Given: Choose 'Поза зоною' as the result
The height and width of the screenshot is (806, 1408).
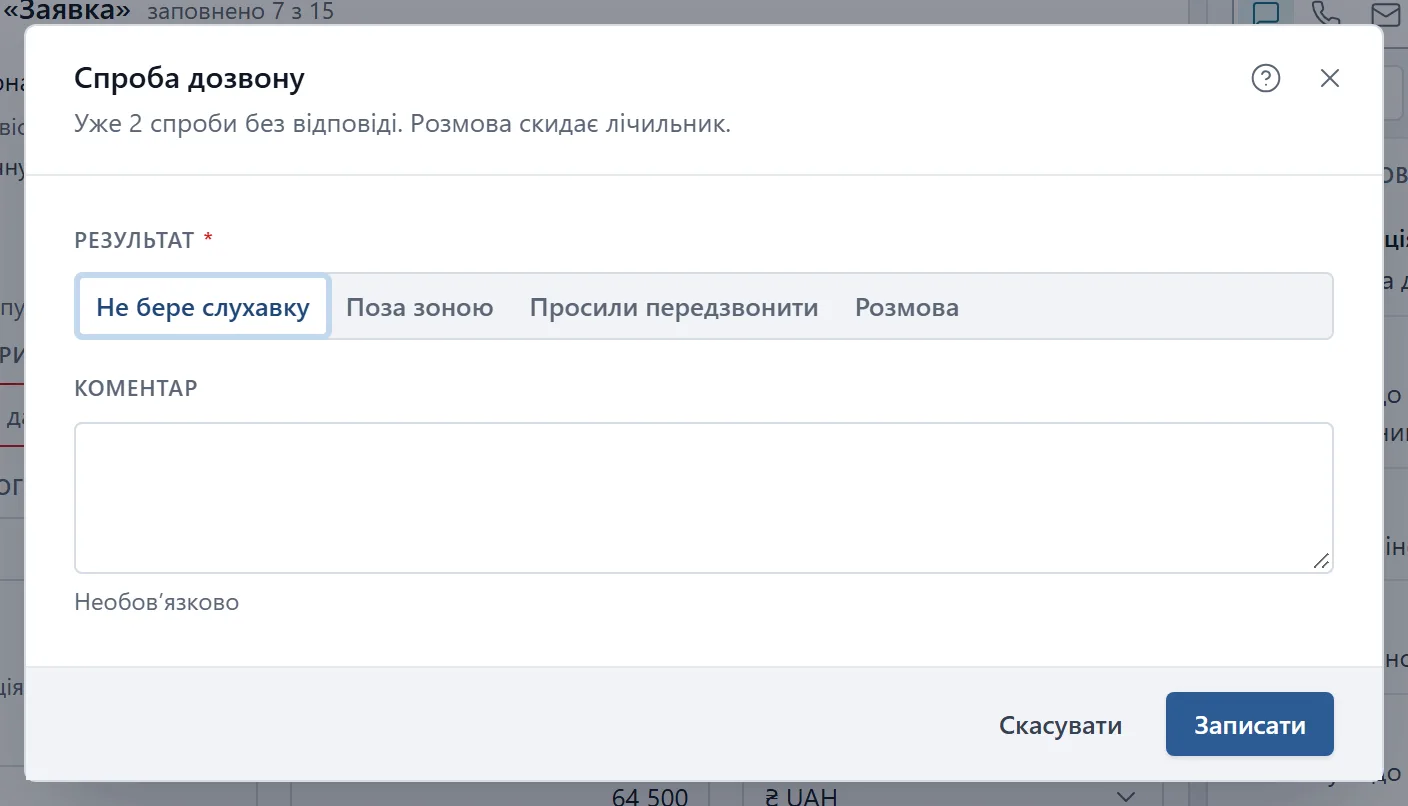Looking at the screenshot, I should click(x=420, y=307).
